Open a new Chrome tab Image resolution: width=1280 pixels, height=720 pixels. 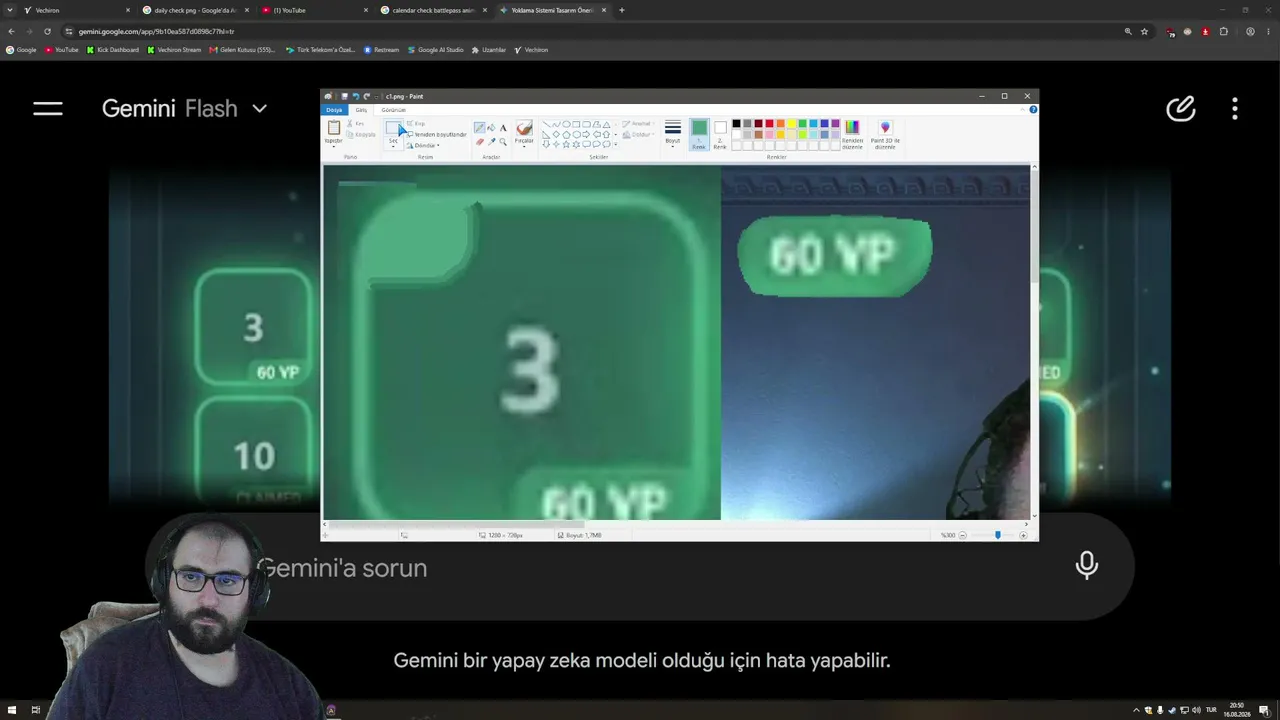point(622,10)
